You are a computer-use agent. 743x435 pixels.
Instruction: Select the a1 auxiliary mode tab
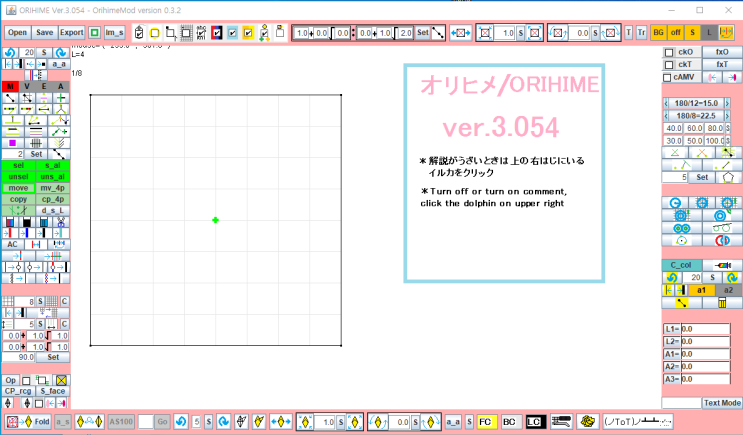(x=701, y=290)
